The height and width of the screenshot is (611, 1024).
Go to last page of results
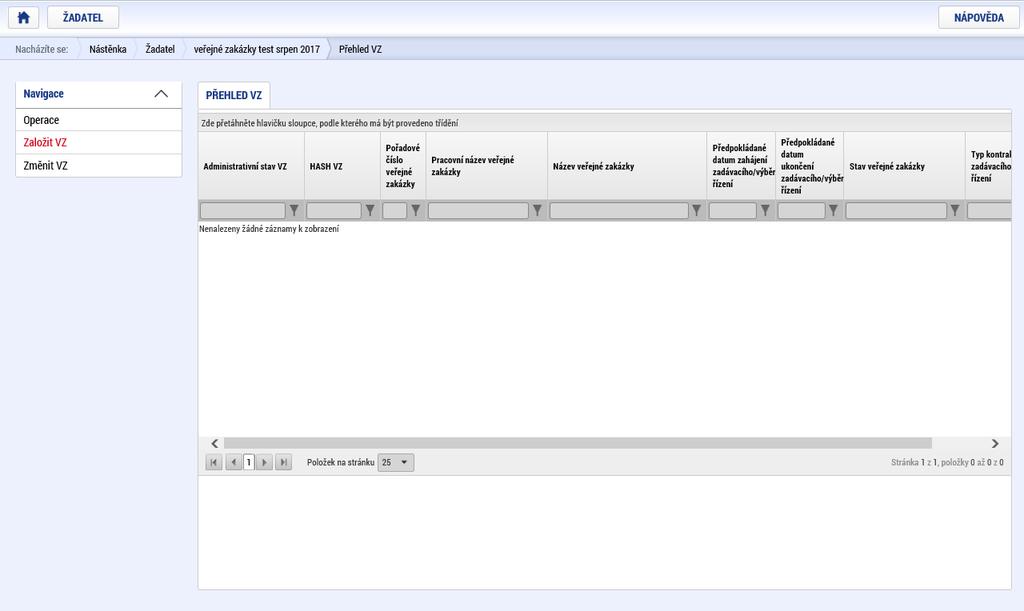click(283, 462)
